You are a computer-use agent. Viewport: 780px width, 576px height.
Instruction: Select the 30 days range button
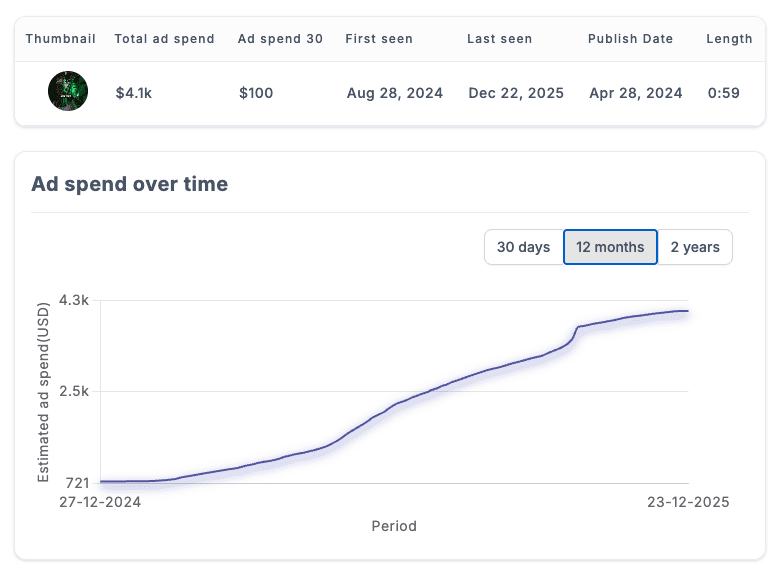pos(523,247)
